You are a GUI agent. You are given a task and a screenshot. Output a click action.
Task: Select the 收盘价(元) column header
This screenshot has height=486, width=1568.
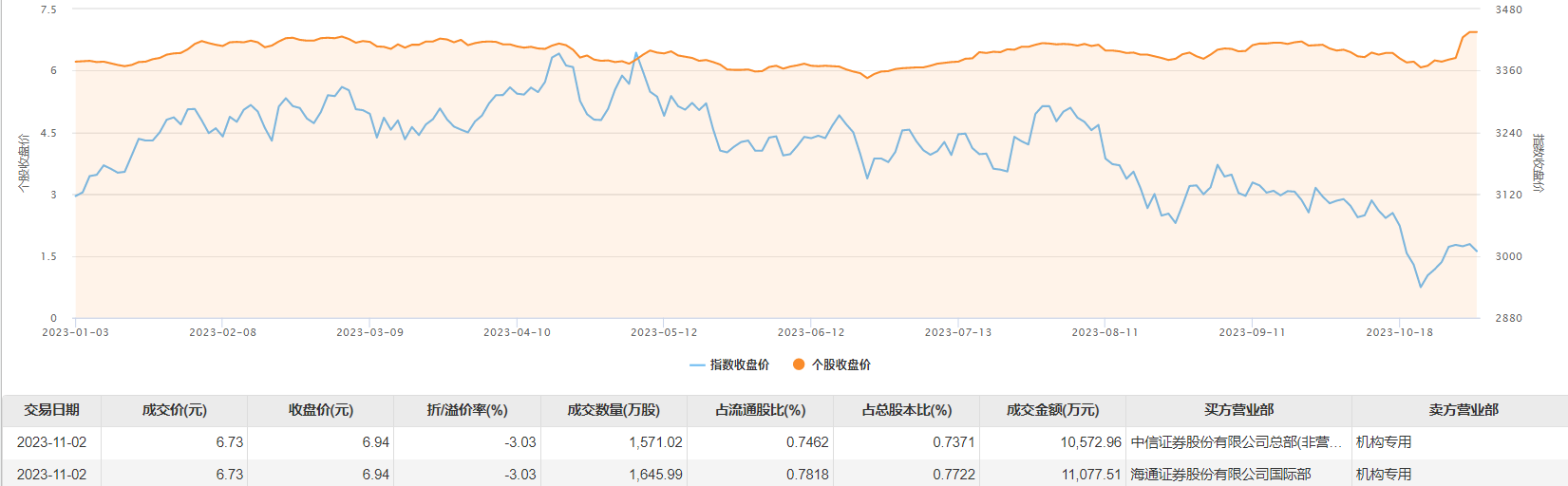point(321,410)
